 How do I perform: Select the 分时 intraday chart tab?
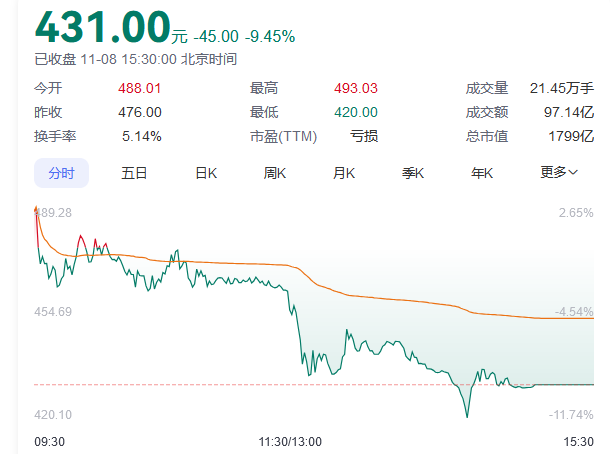tap(61, 173)
